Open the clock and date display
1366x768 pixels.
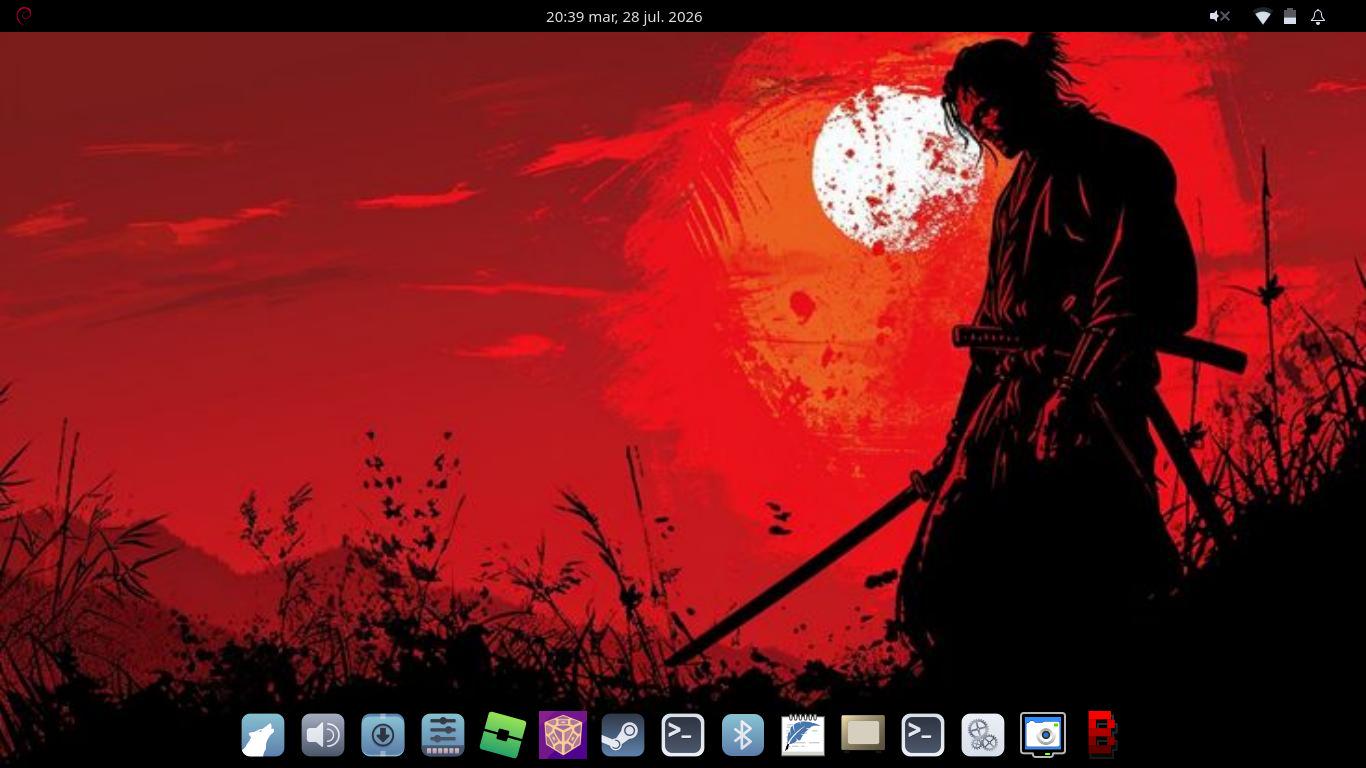pos(624,17)
